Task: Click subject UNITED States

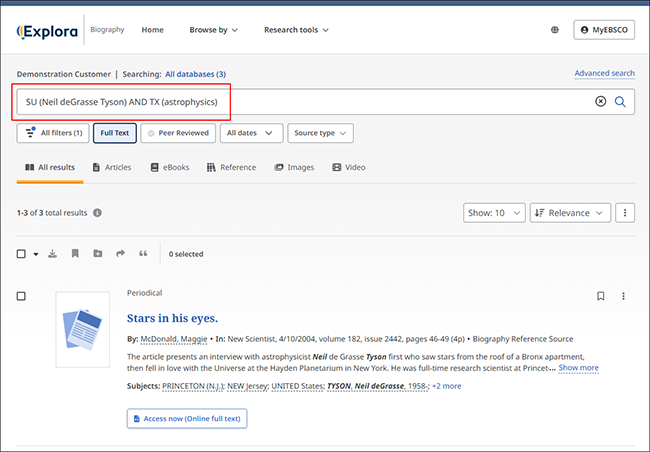Action: click(298, 386)
